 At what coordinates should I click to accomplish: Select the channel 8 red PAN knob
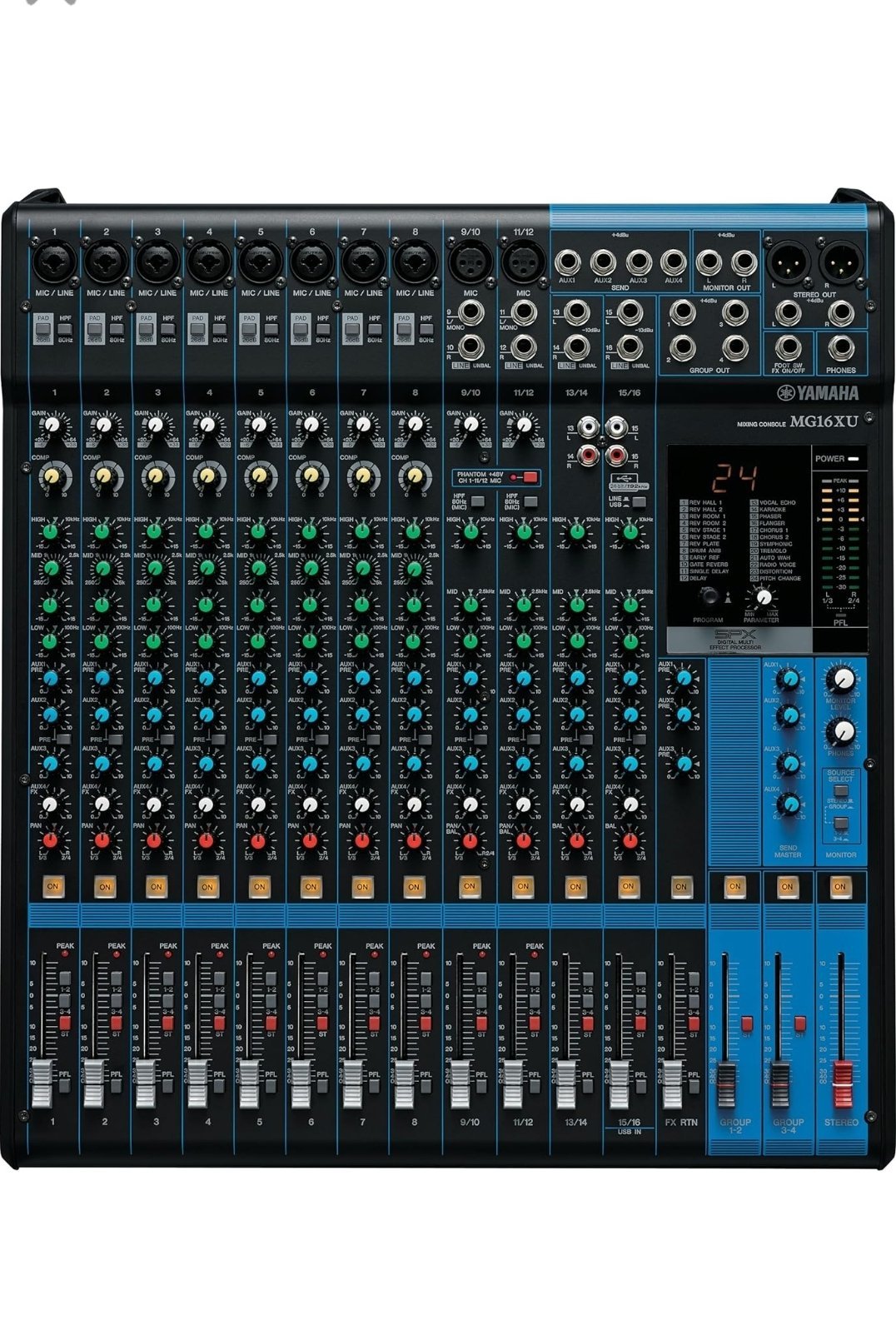point(413,839)
